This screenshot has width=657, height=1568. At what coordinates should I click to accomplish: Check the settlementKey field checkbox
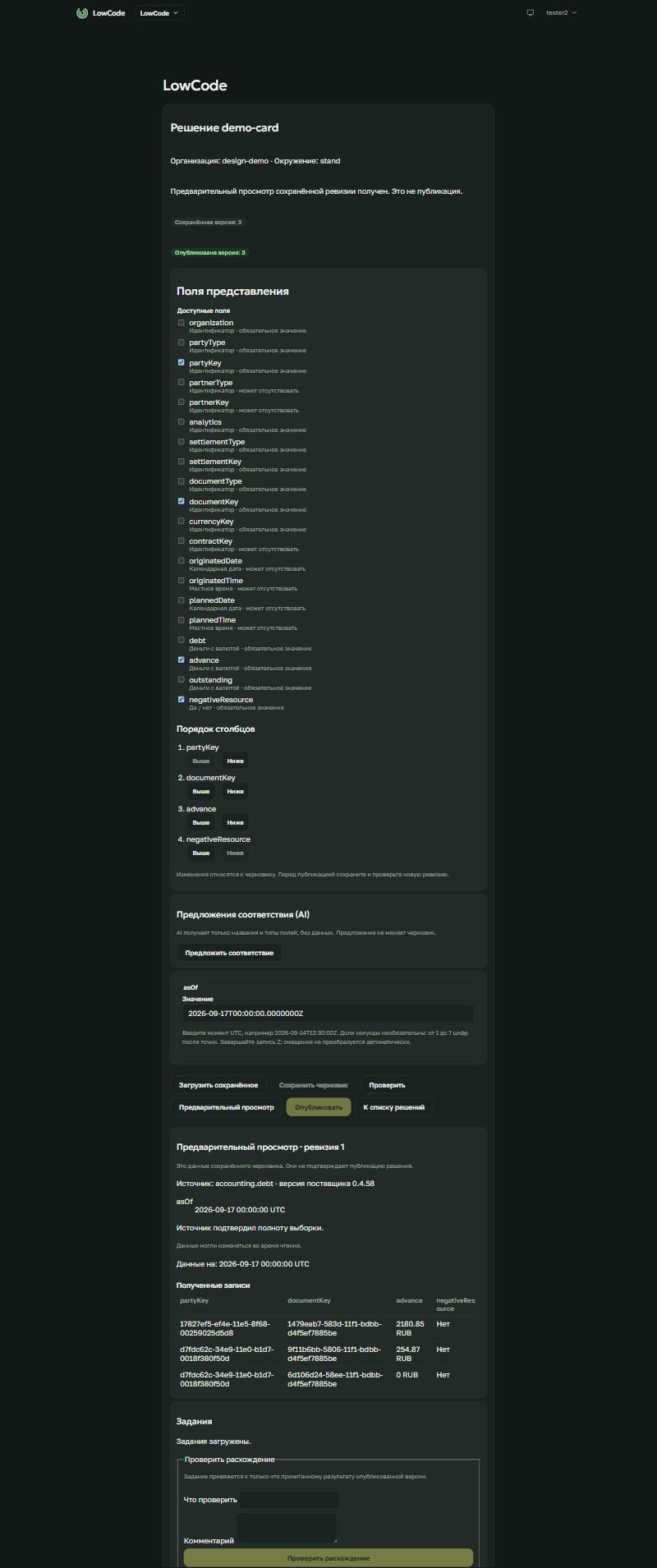click(x=181, y=461)
